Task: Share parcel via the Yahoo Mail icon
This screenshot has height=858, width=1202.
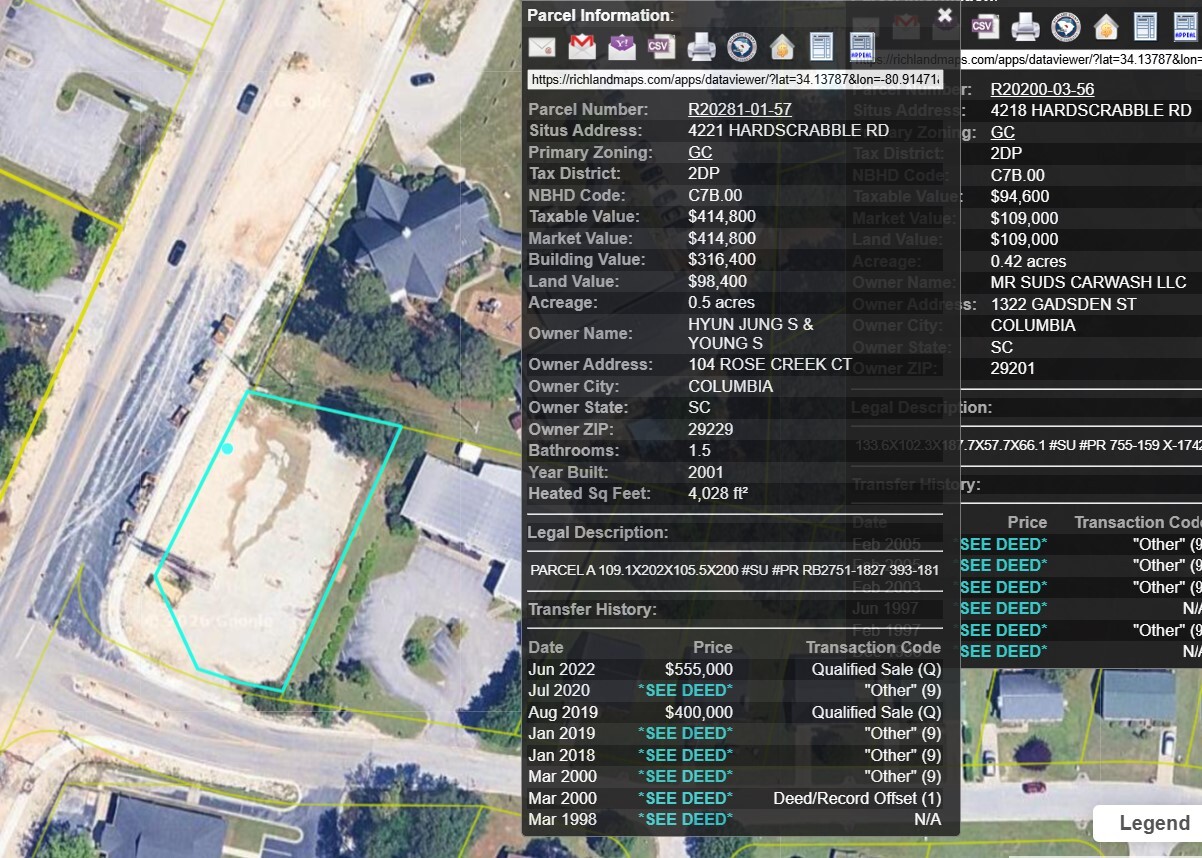Action: tap(622, 47)
